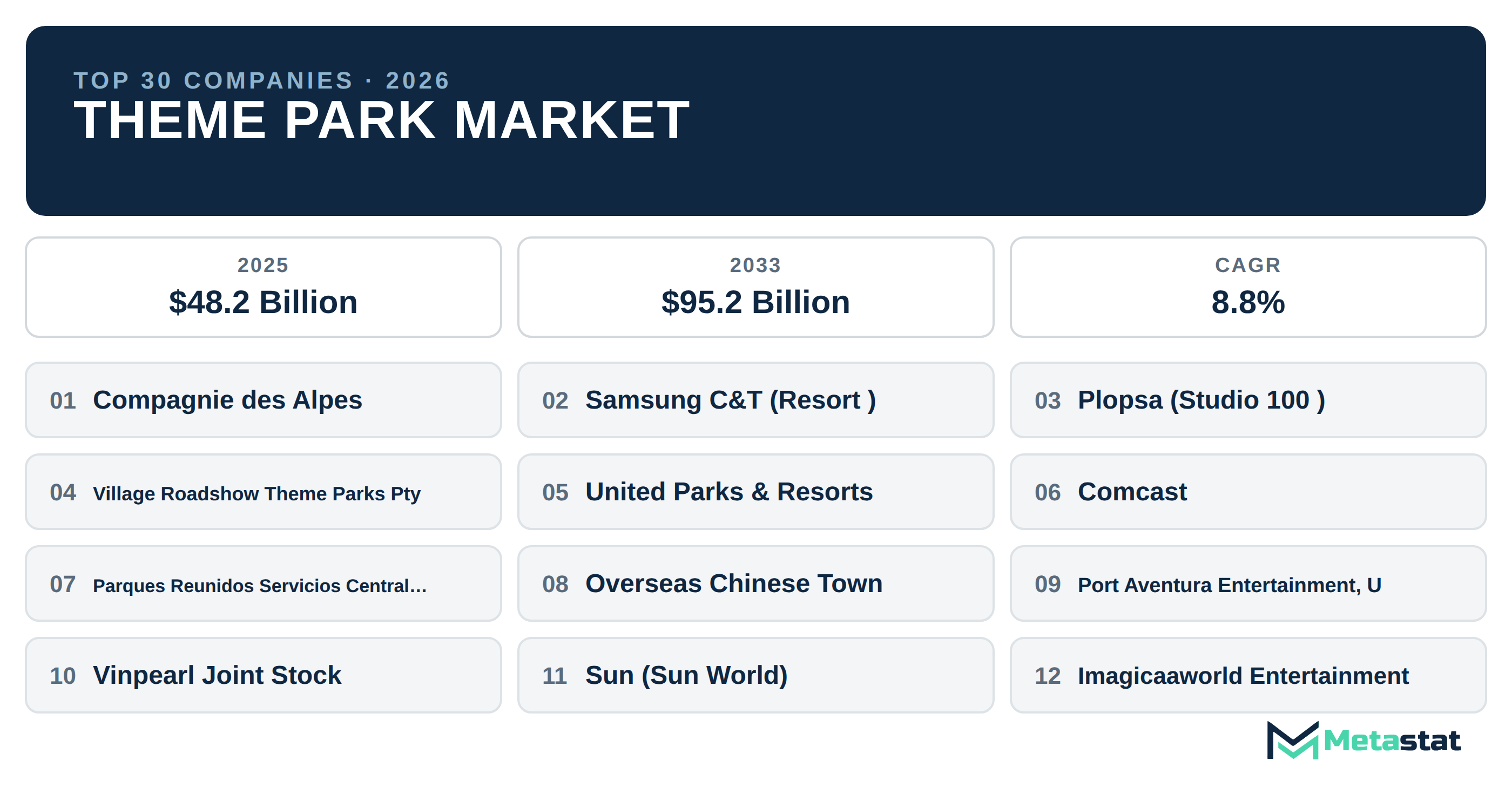Viewport: 1512px width, 788px height.
Task: Open Plopsa (Studio 100) entry
Action: (1248, 400)
